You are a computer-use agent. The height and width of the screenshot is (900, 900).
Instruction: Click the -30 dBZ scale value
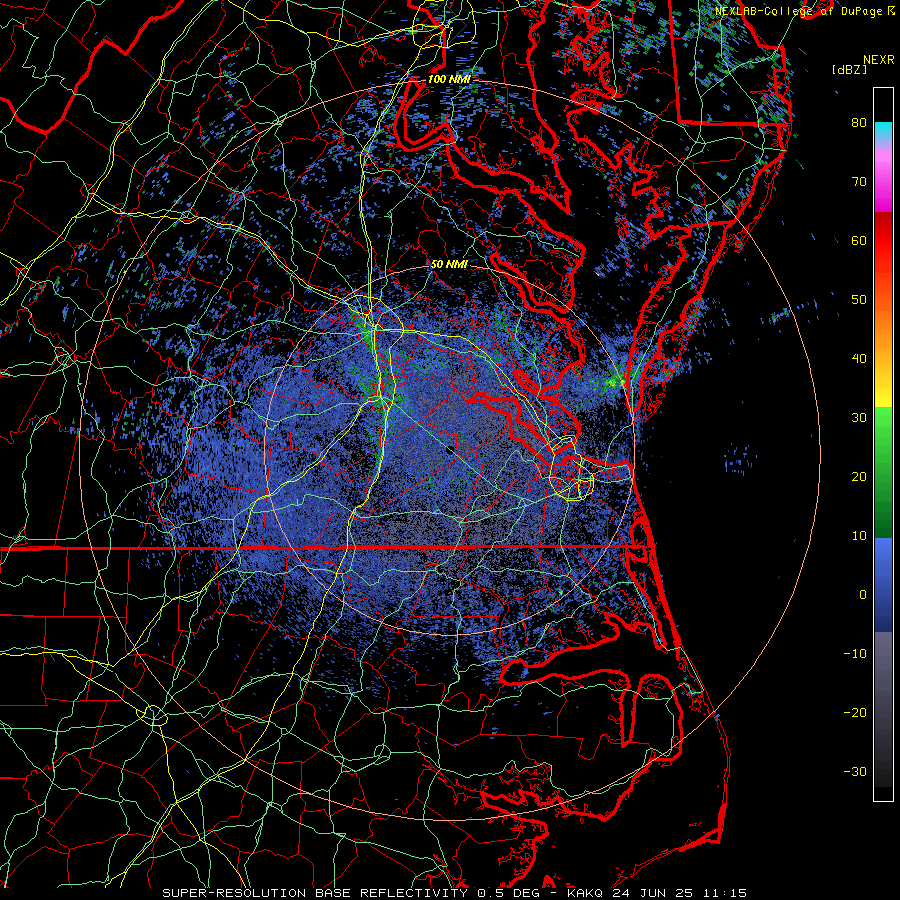855,772
